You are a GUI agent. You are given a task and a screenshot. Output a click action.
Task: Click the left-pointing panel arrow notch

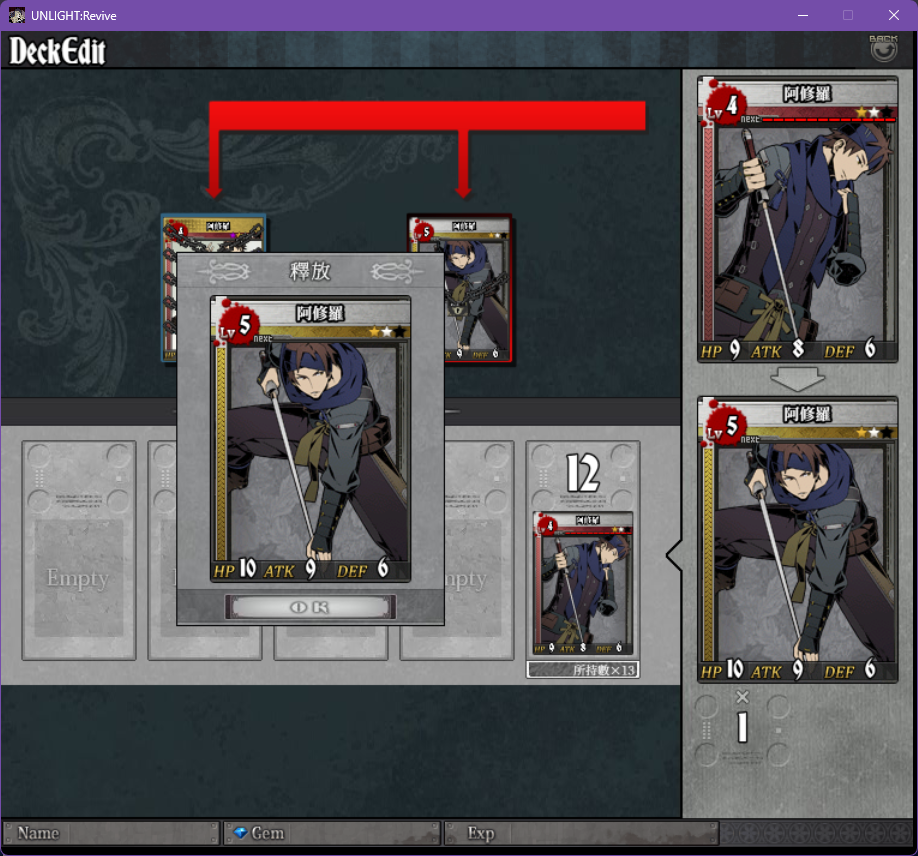674,555
